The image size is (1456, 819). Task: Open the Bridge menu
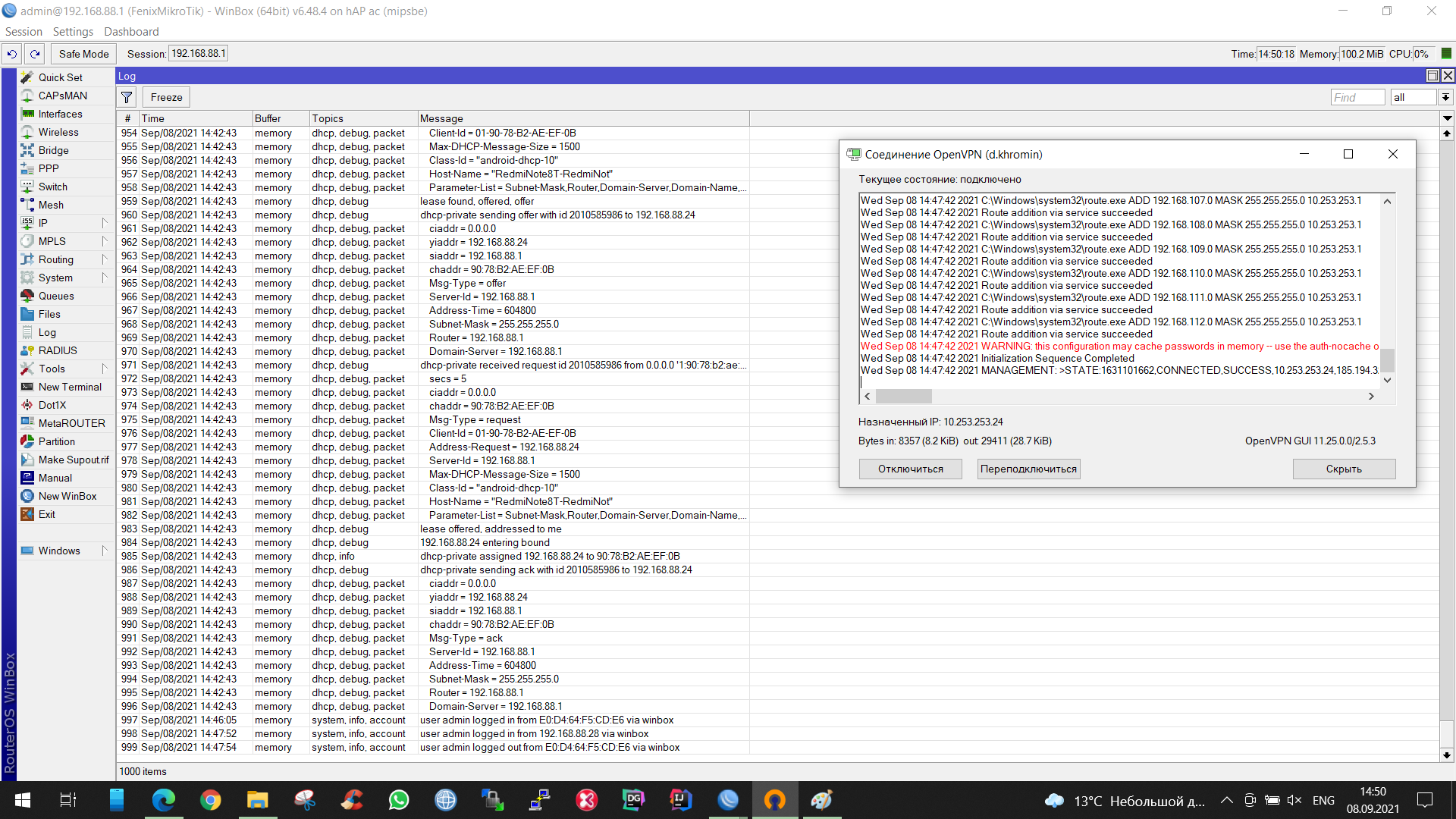click(53, 150)
